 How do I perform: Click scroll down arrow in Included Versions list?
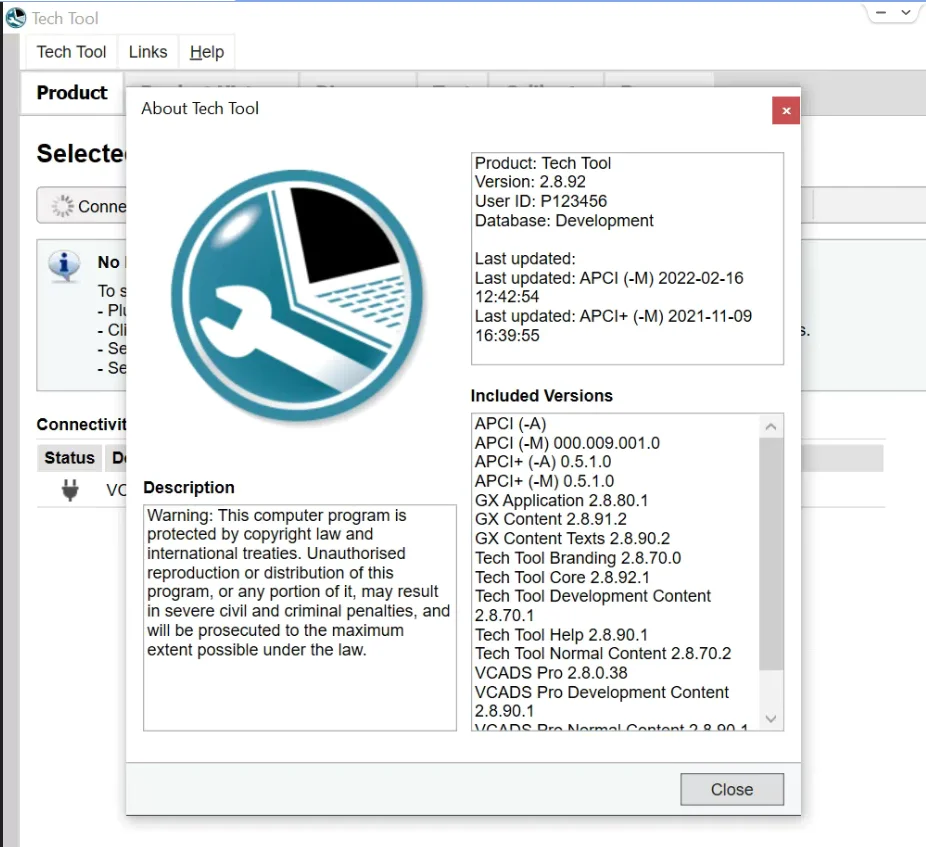[771, 718]
